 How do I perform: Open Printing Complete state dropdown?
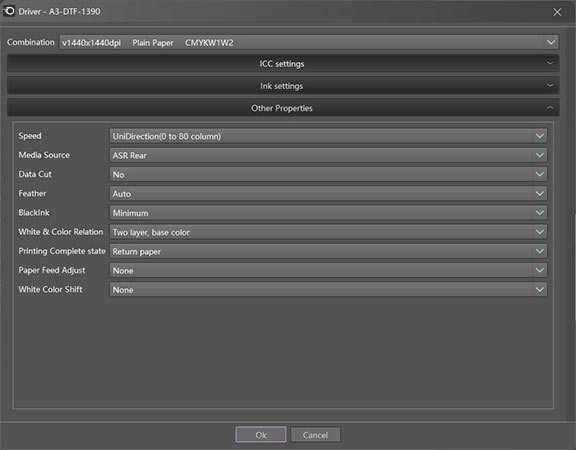(x=328, y=251)
